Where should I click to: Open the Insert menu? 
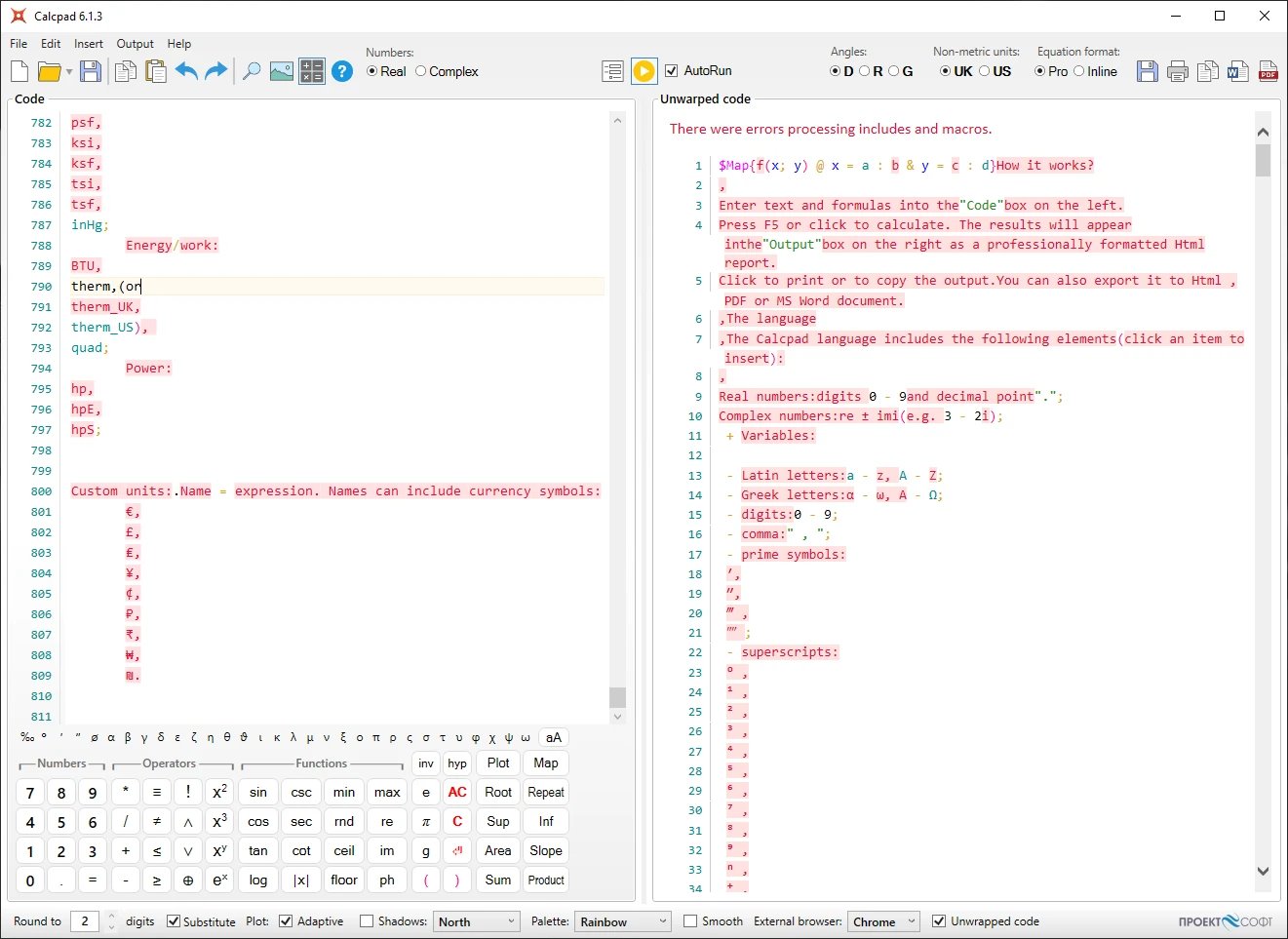89,44
